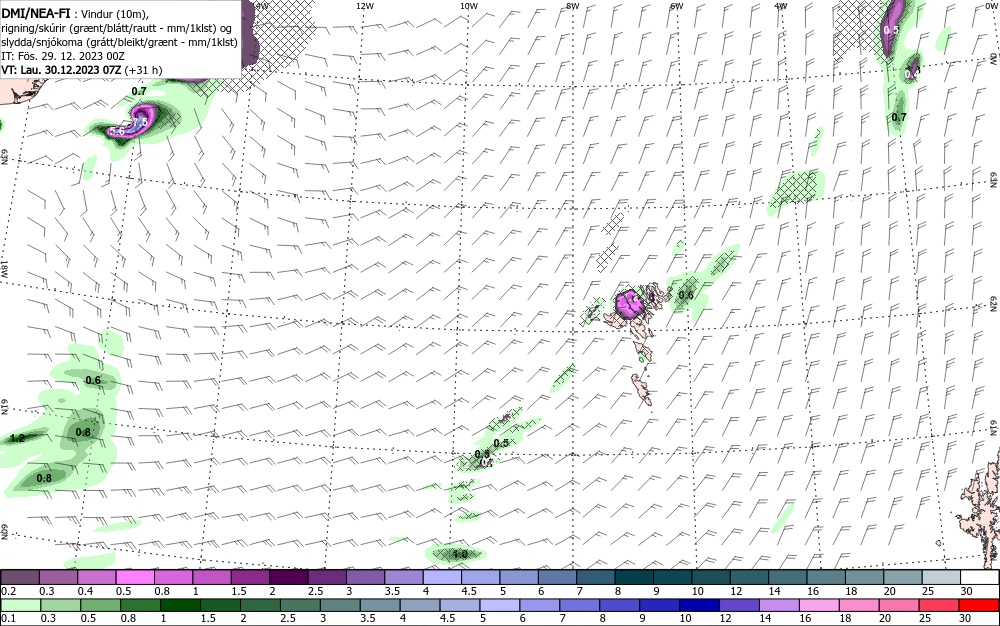Click the '(+31 h)' forecast offset text

tap(143, 70)
